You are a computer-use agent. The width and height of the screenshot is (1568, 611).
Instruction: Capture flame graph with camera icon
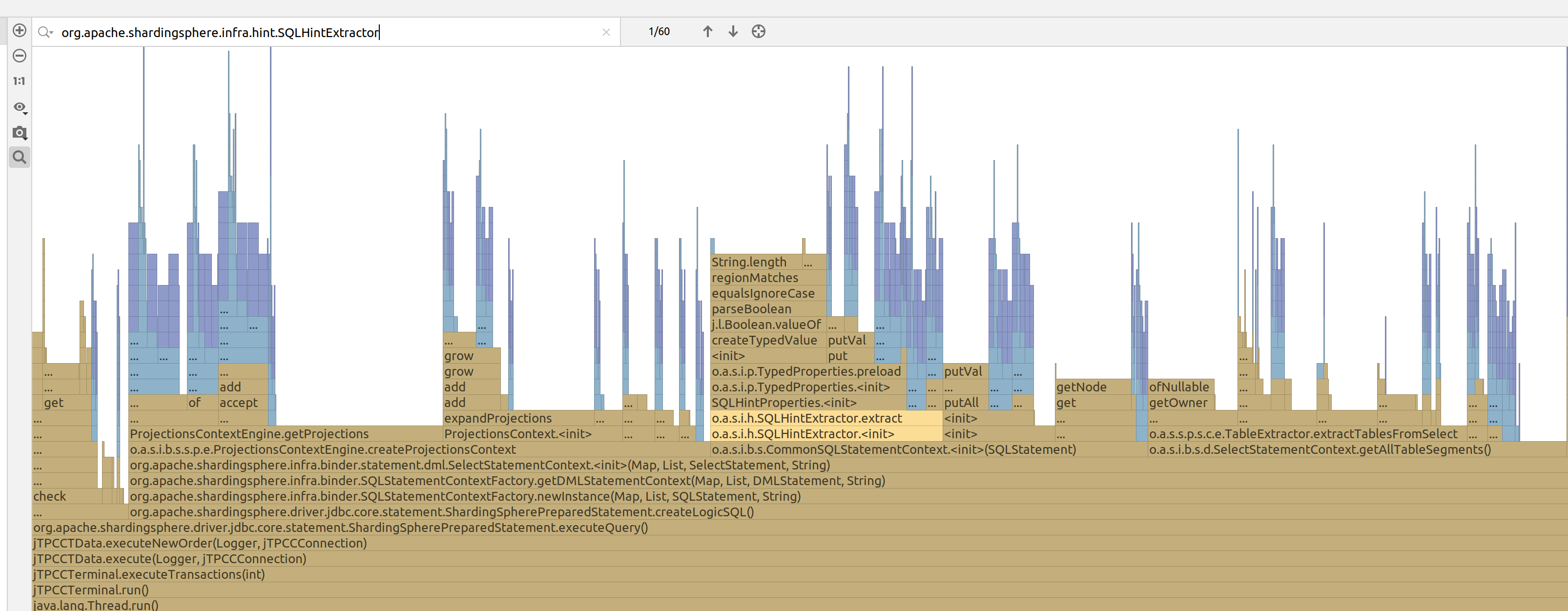[x=20, y=133]
